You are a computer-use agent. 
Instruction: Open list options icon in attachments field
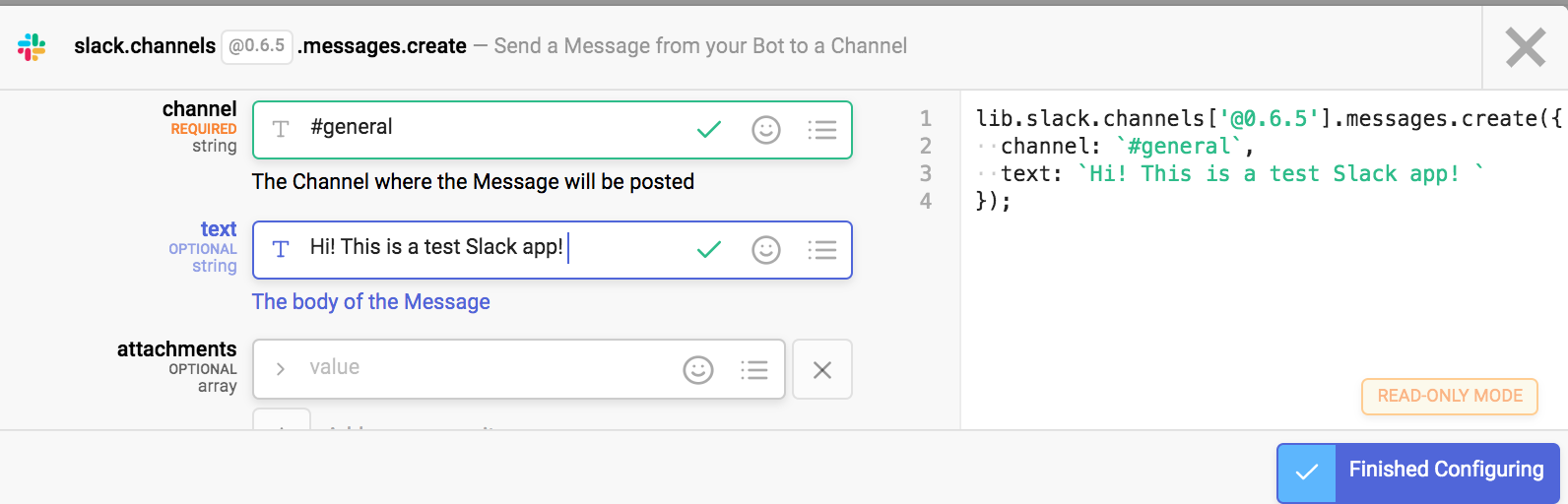pos(754,370)
